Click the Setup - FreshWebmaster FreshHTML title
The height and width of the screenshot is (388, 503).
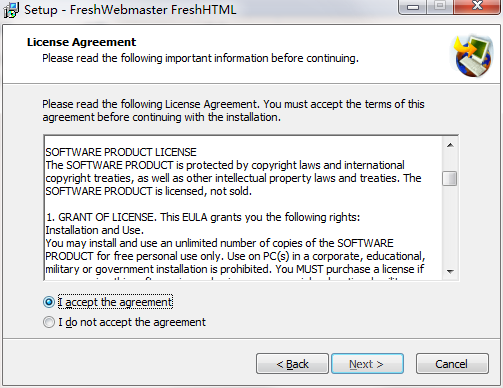coord(130,10)
